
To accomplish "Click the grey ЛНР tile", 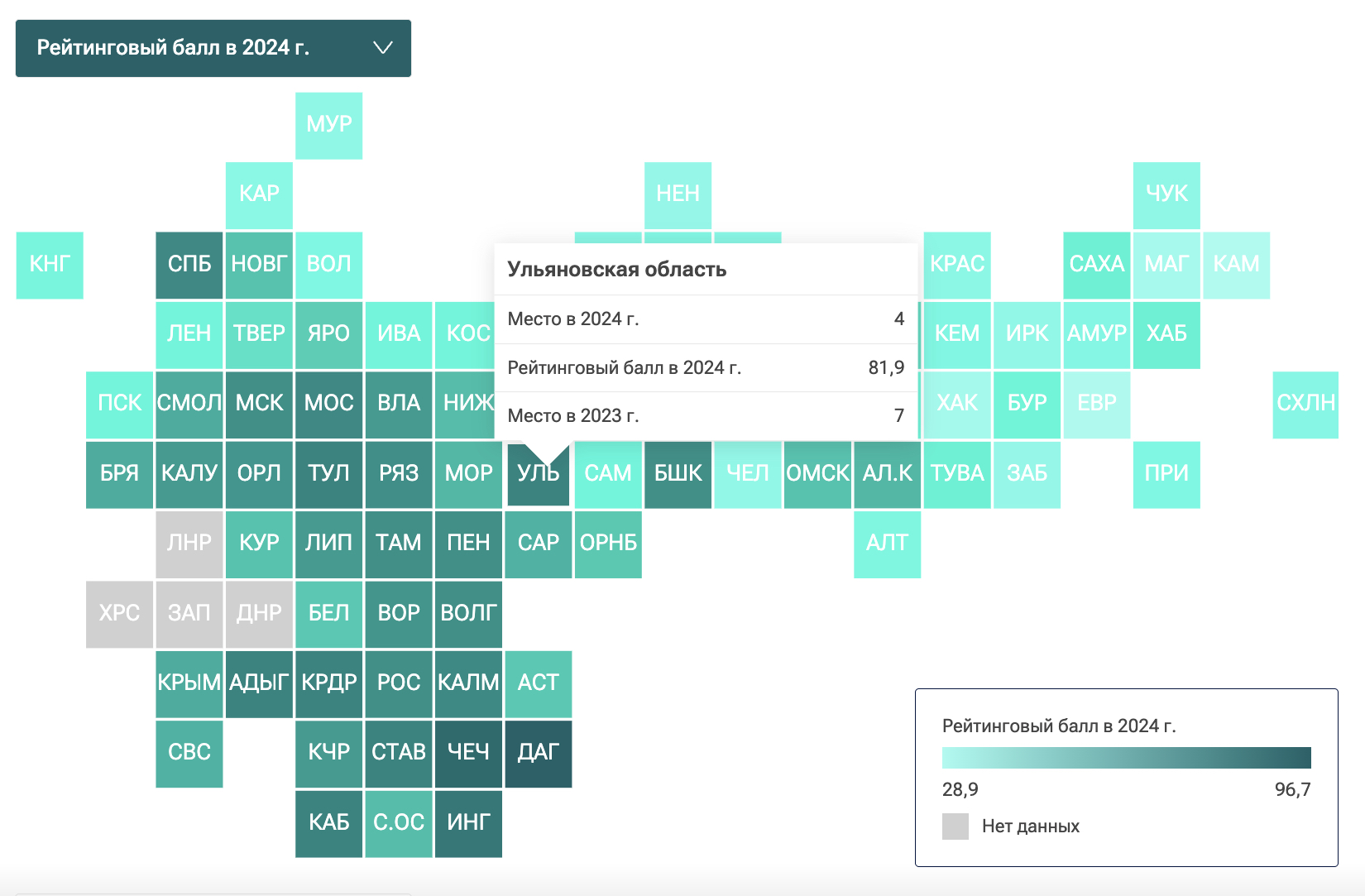I will click(189, 544).
